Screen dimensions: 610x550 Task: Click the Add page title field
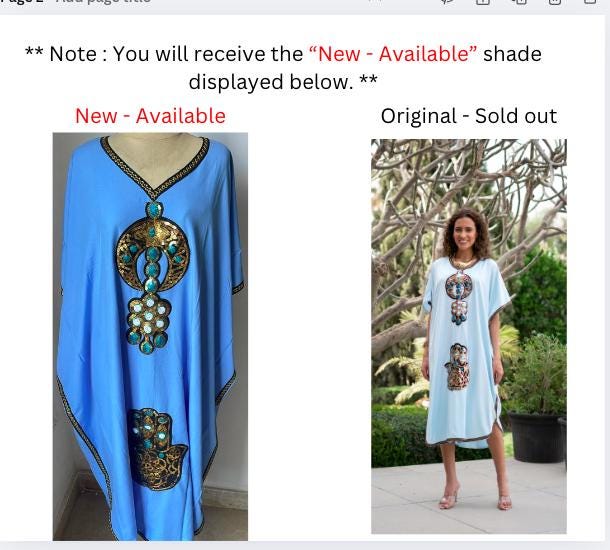point(103,2)
